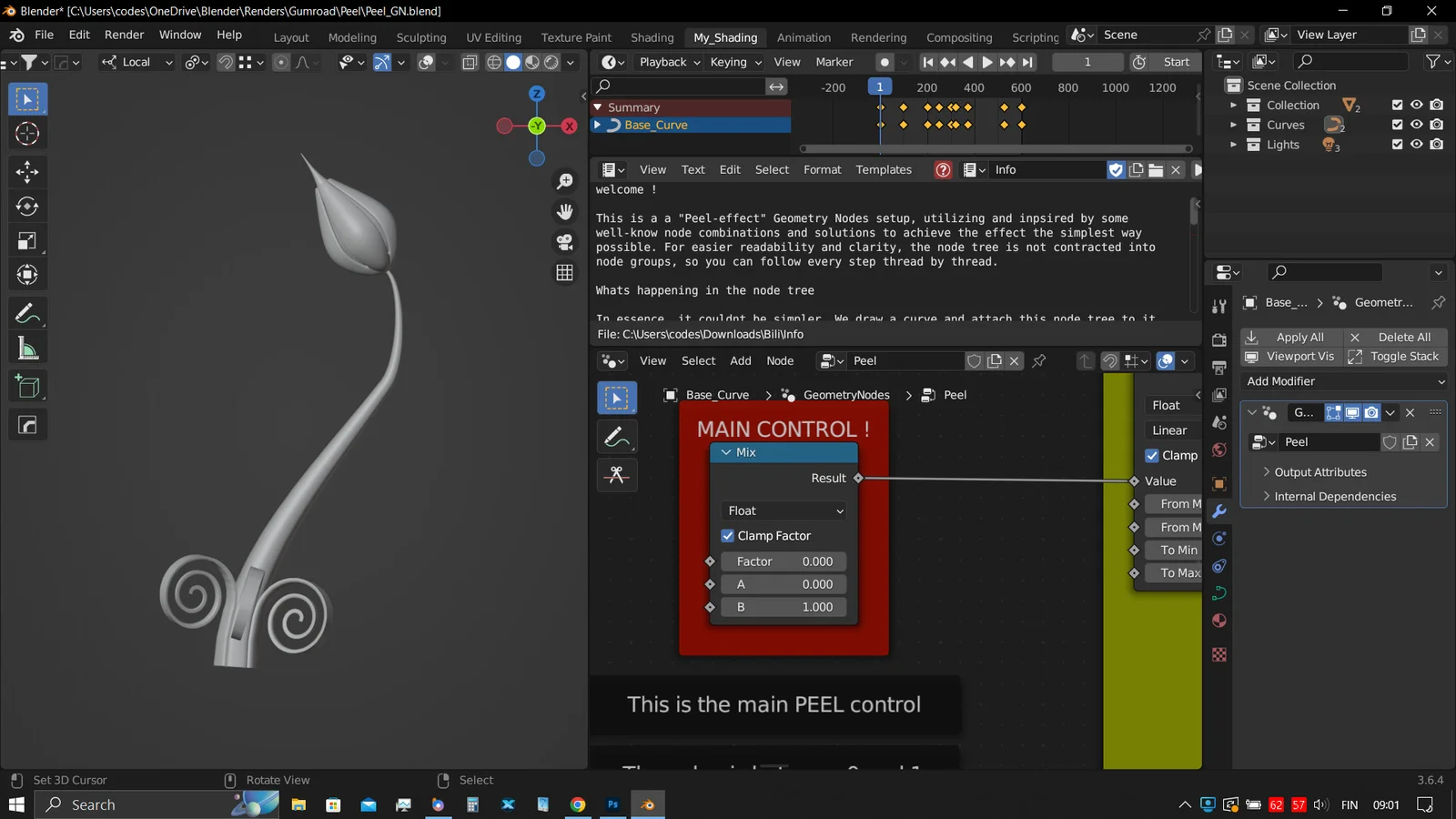
Task: Switch to the Scripting workspace tab
Action: pyautogui.click(x=1036, y=37)
